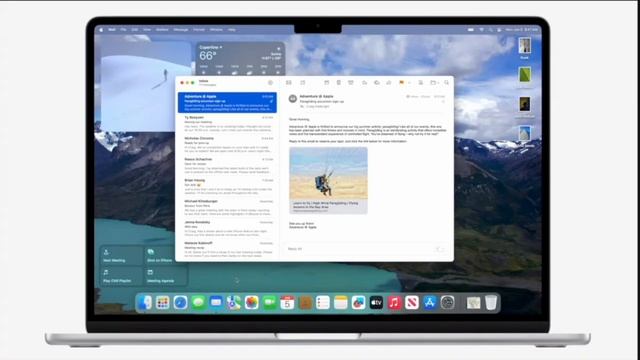Run the Play Chill Playlist shortcut

coord(121,276)
